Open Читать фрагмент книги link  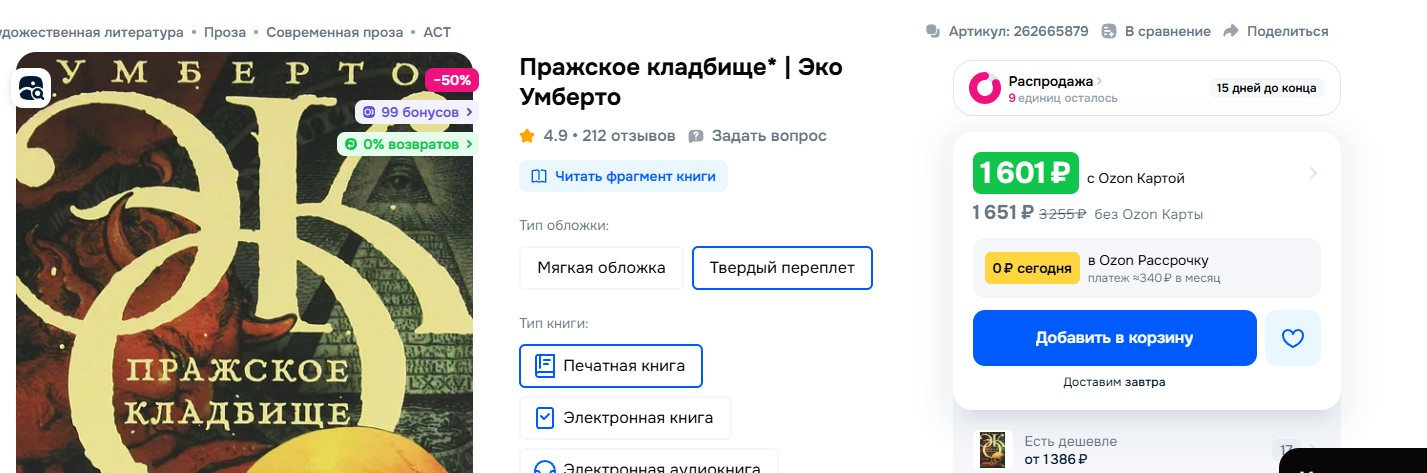click(623, 176)
